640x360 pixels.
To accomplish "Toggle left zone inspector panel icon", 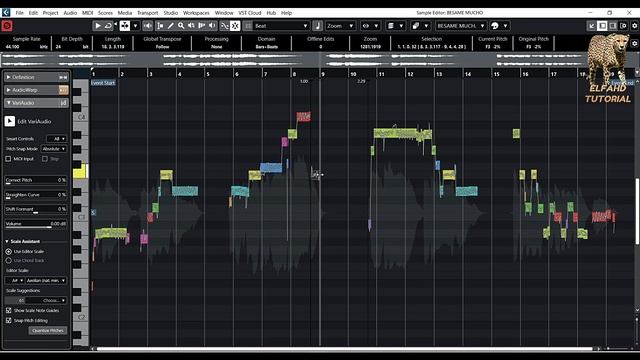I will pyautogui.click(x=602, y=26).
